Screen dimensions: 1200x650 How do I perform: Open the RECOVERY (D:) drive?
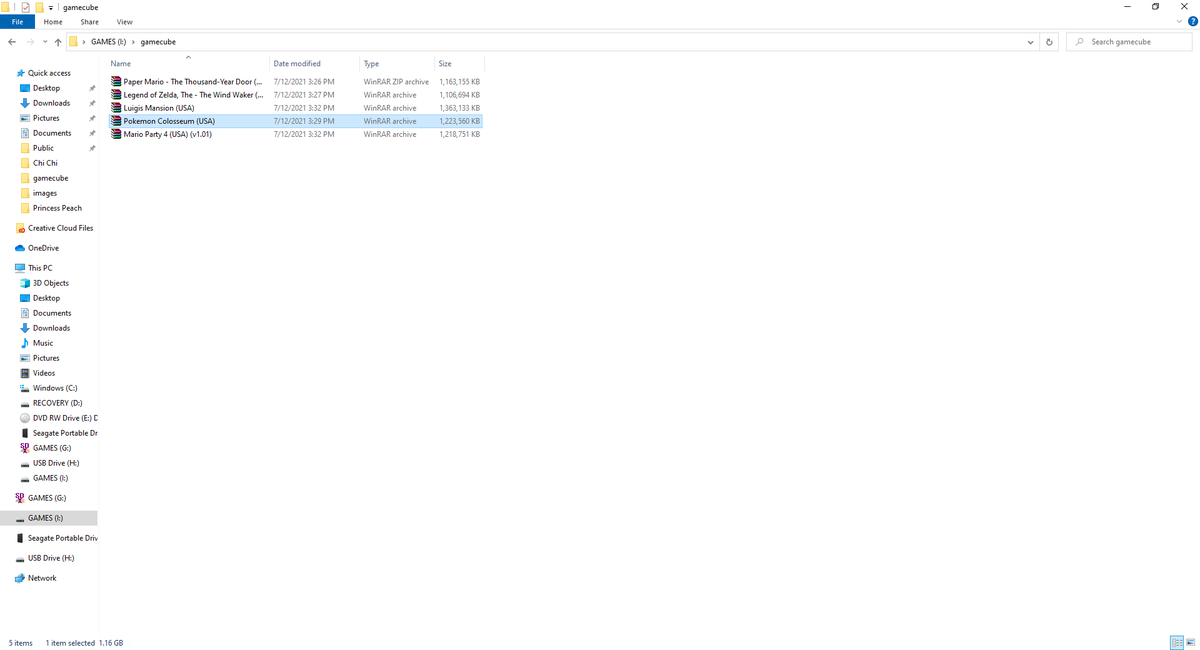pos(57,403)
